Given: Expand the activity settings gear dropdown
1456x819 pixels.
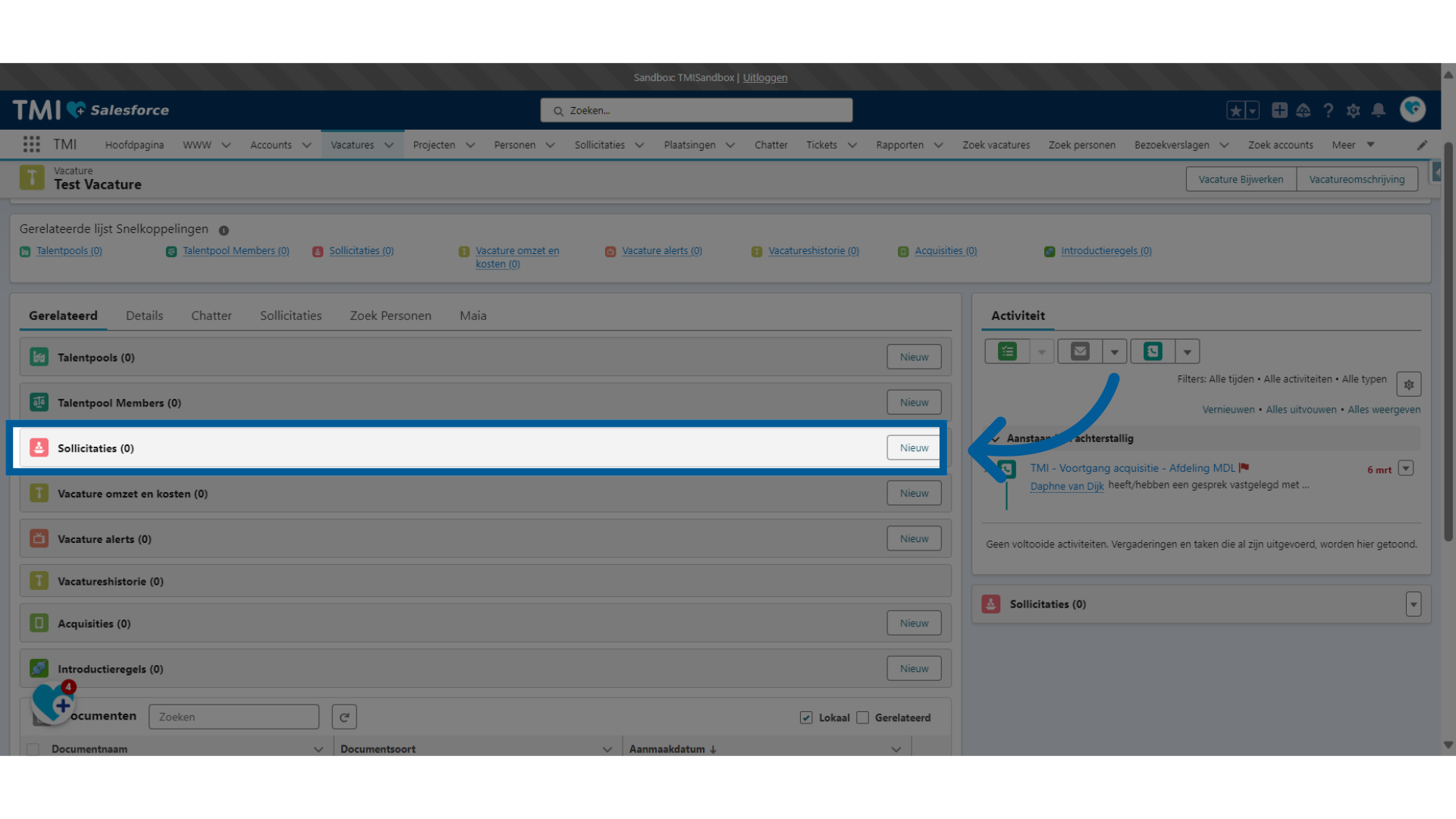Looking at the screenshot, I should click(1409, 384).
